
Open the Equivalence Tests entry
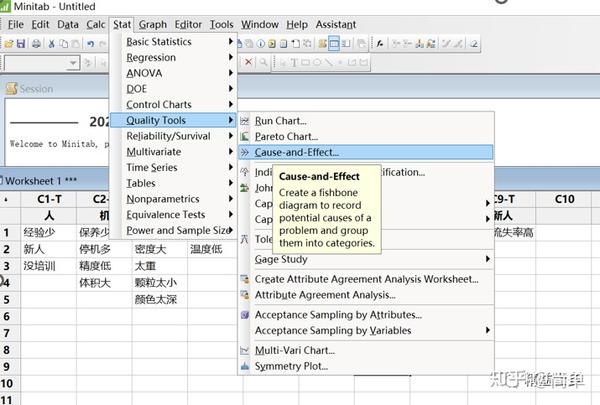[173, 214]
